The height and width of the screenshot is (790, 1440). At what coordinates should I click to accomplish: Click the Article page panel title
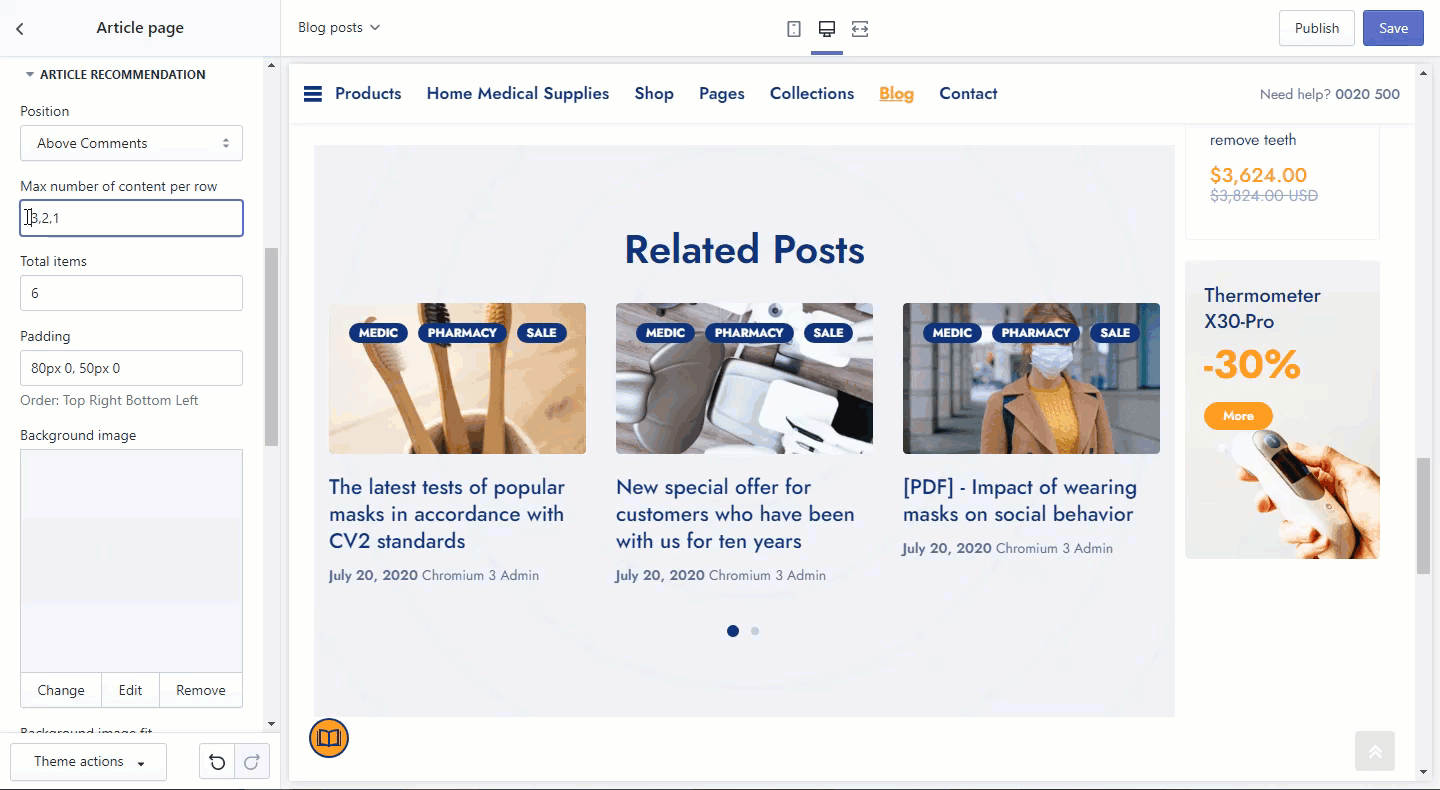pyautogui.click(x=140, y=28)
